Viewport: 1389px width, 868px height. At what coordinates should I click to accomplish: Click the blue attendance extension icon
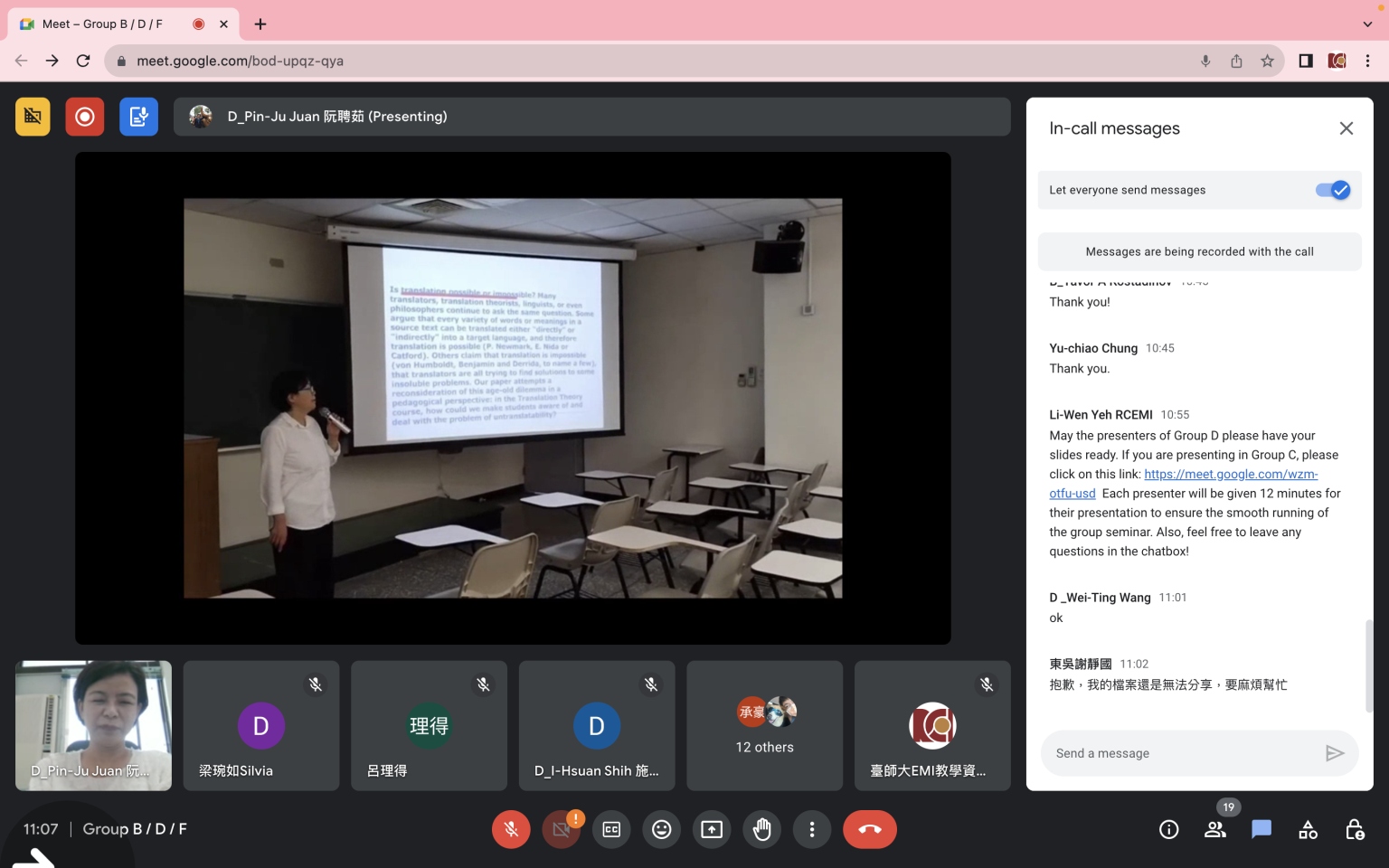coord(138,117)
